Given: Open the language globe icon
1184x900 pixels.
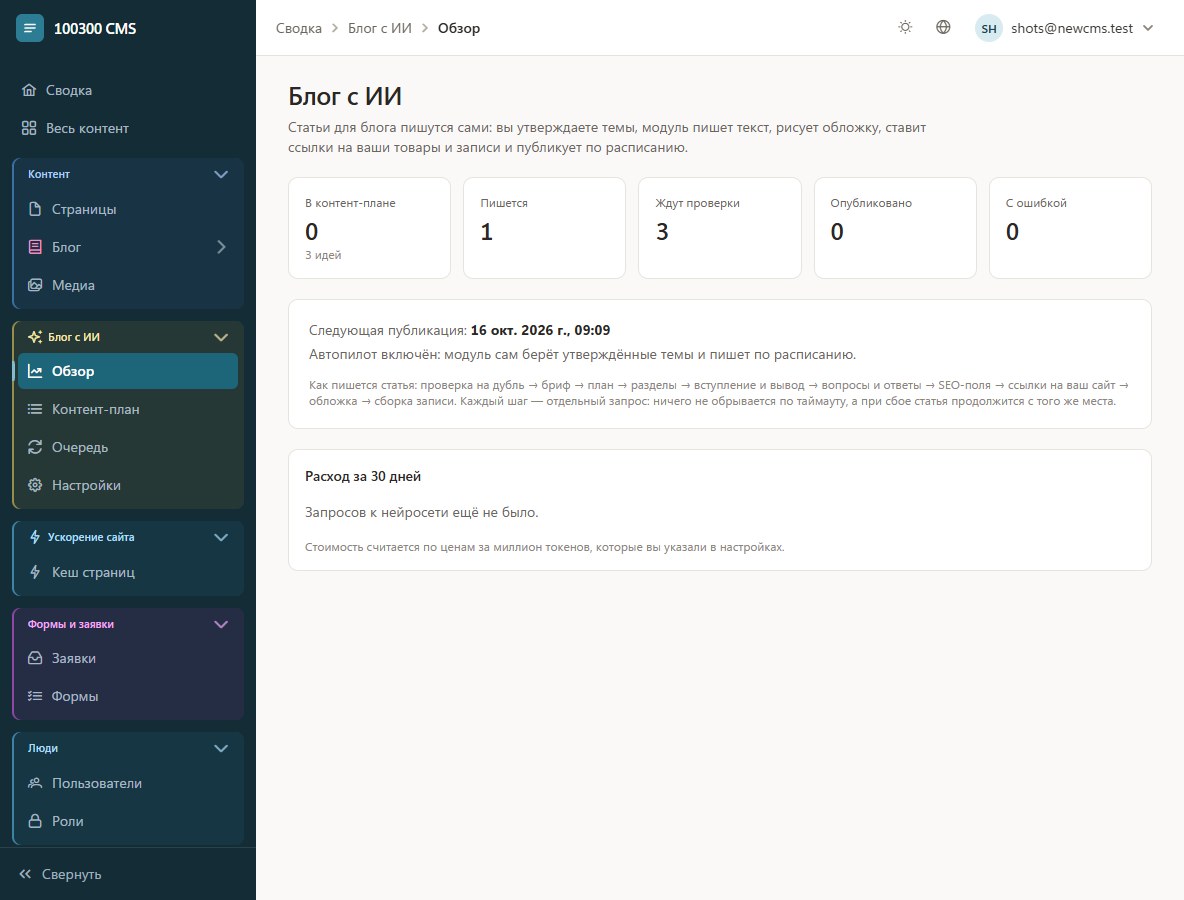Looking at the screenshot, I should (943, 28).
